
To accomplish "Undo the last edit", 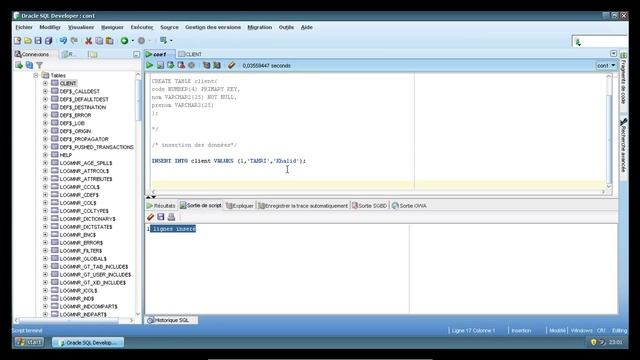I will pos(63,41).
